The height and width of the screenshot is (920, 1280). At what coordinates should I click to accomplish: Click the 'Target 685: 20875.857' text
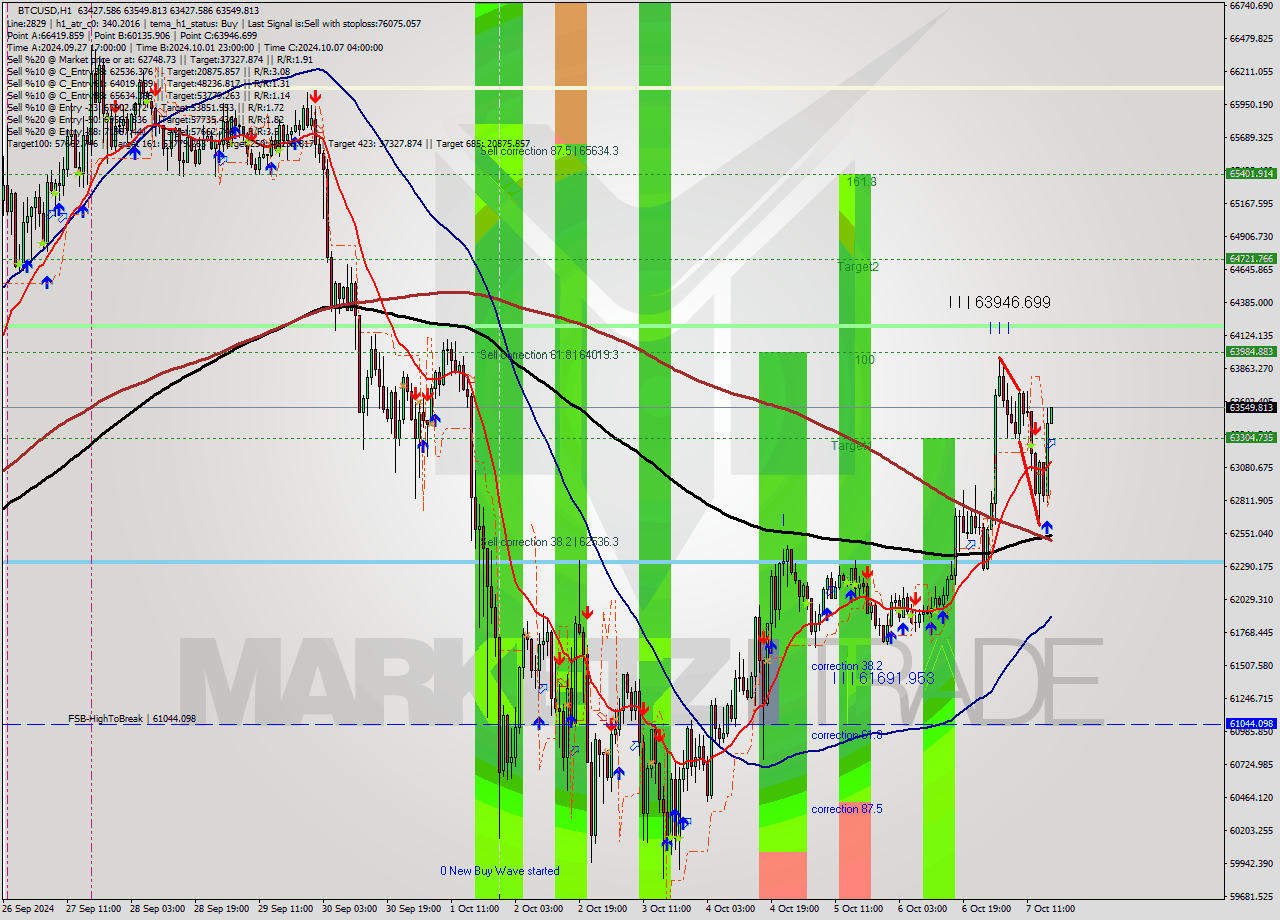point(483,143)
